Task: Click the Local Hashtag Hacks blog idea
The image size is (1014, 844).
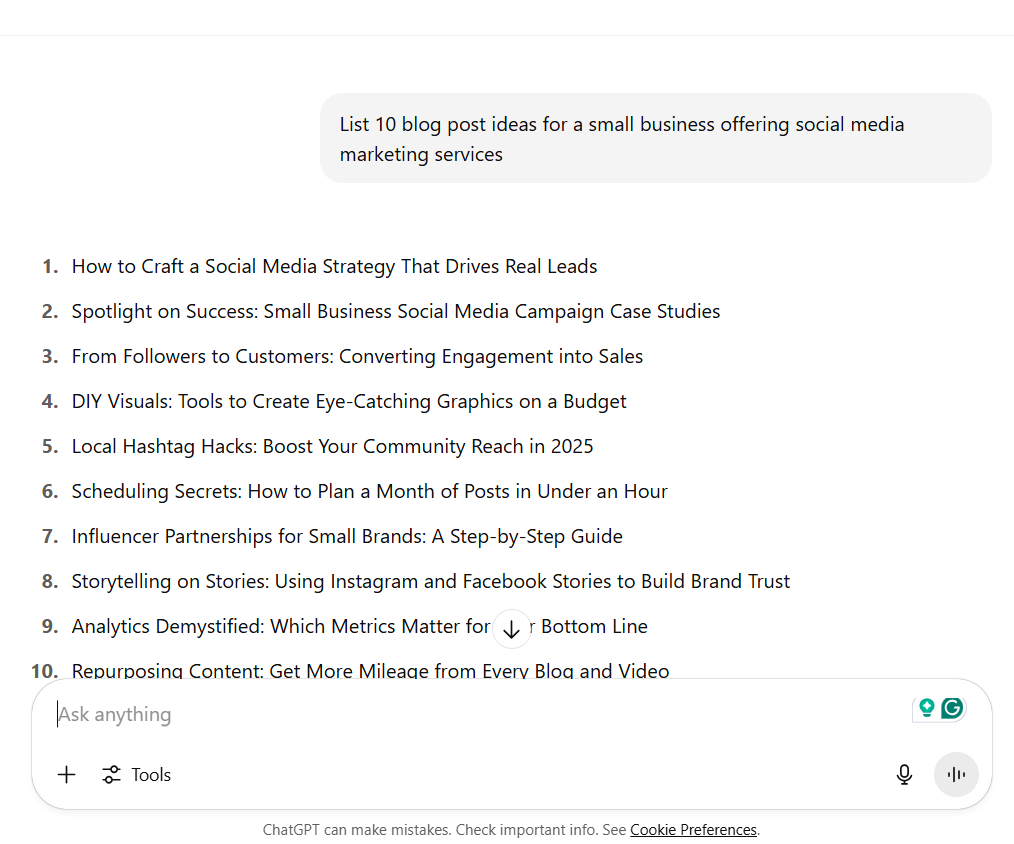Action: [332, 446]
